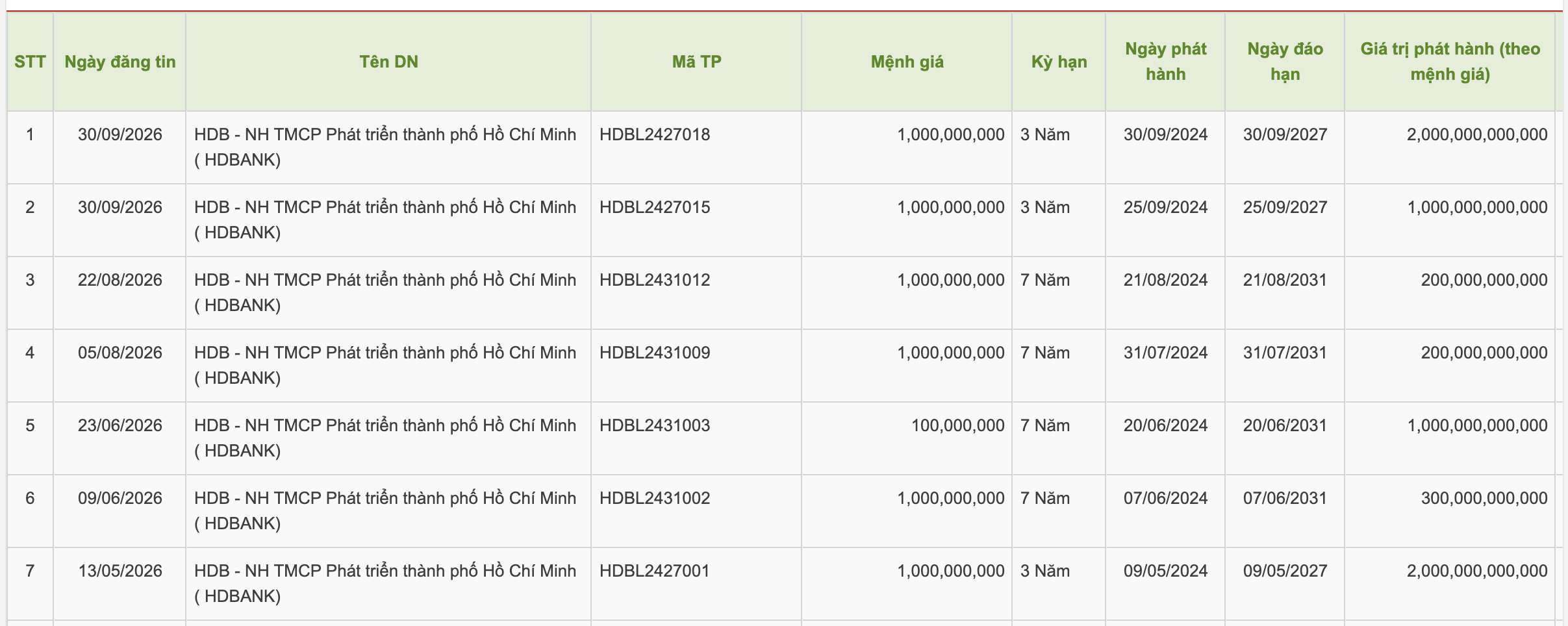Click posting date 22/08/2026

(120, 280)
